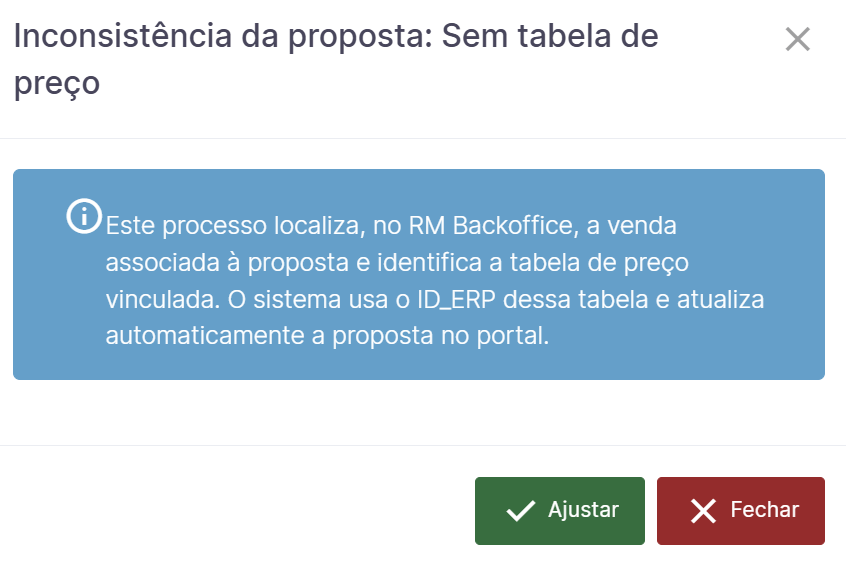The image size is (846, 561).
Task: Close the dialog with the top X icon
Action: tap(797, 40)
